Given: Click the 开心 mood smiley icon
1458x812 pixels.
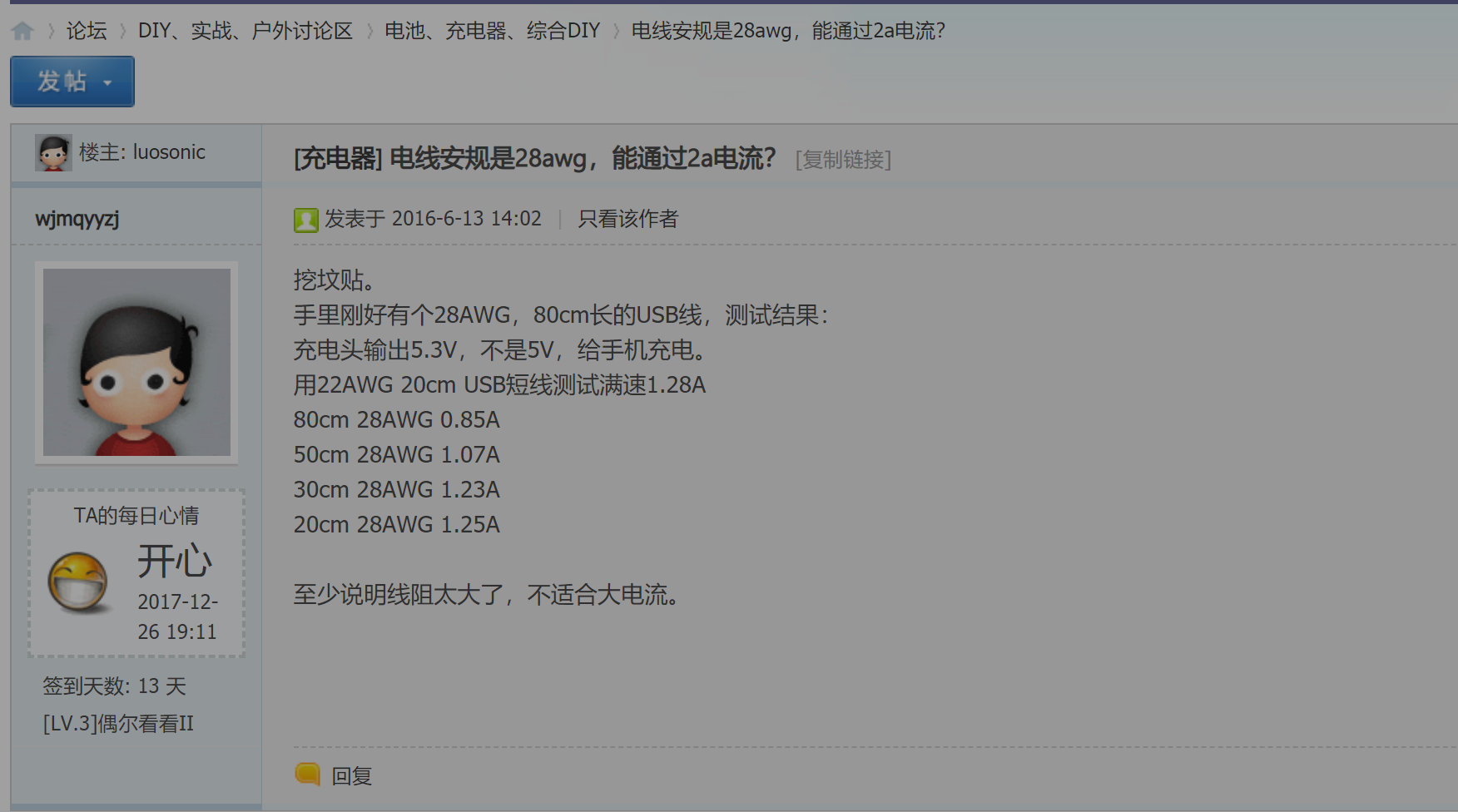Looking at the screenshot, I should (x=78, y=582).
